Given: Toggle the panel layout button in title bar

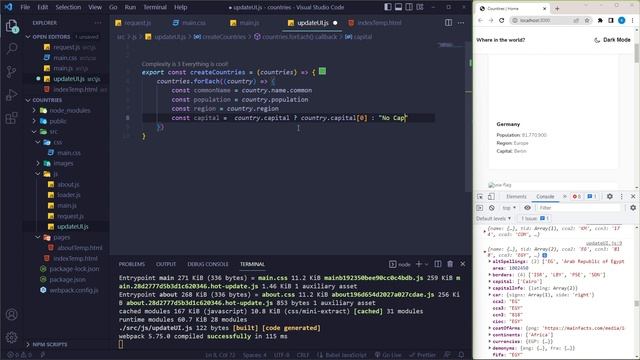Looking at the screenshot, I should point(398,7).
